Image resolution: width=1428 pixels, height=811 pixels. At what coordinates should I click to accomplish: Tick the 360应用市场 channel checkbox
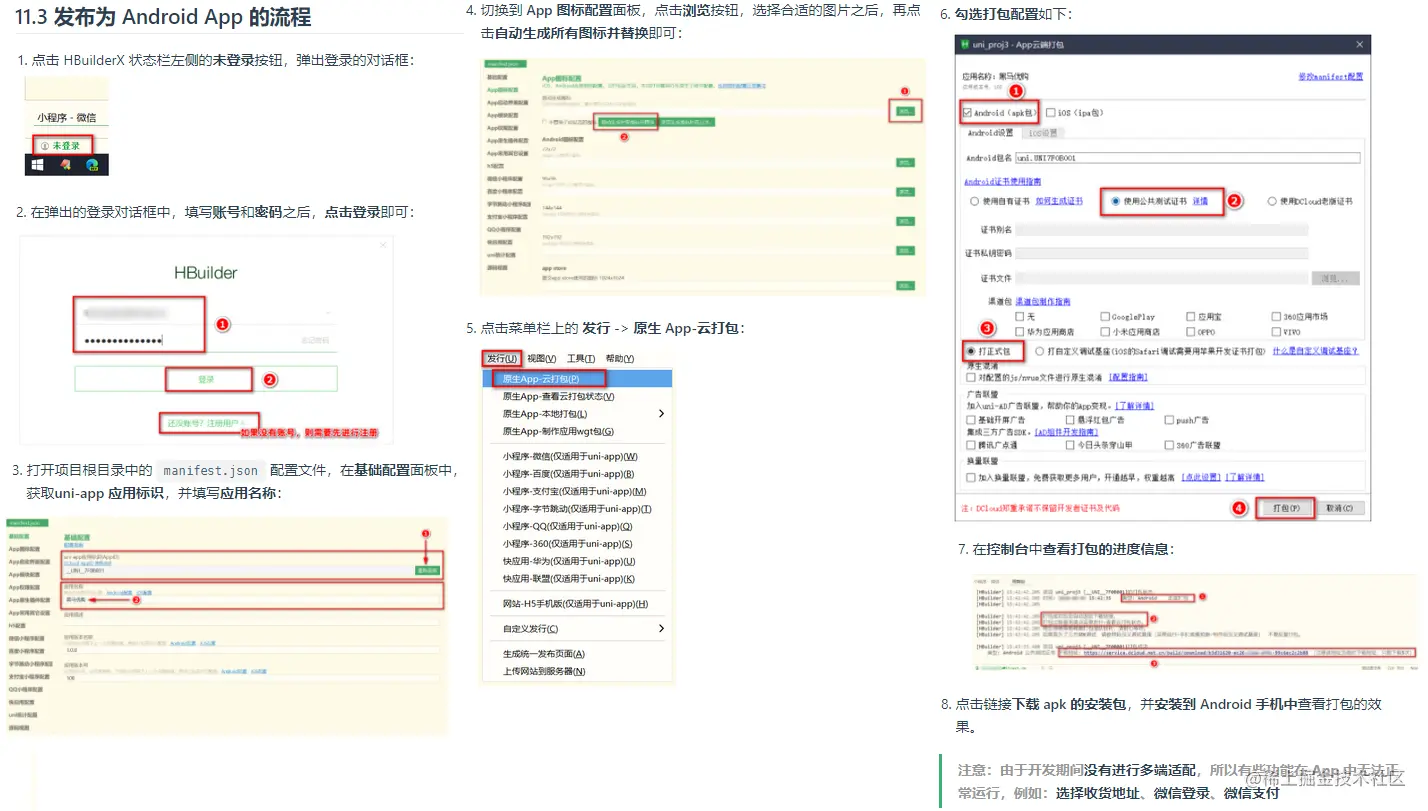pyautogui.click(x=1276, y=317)
